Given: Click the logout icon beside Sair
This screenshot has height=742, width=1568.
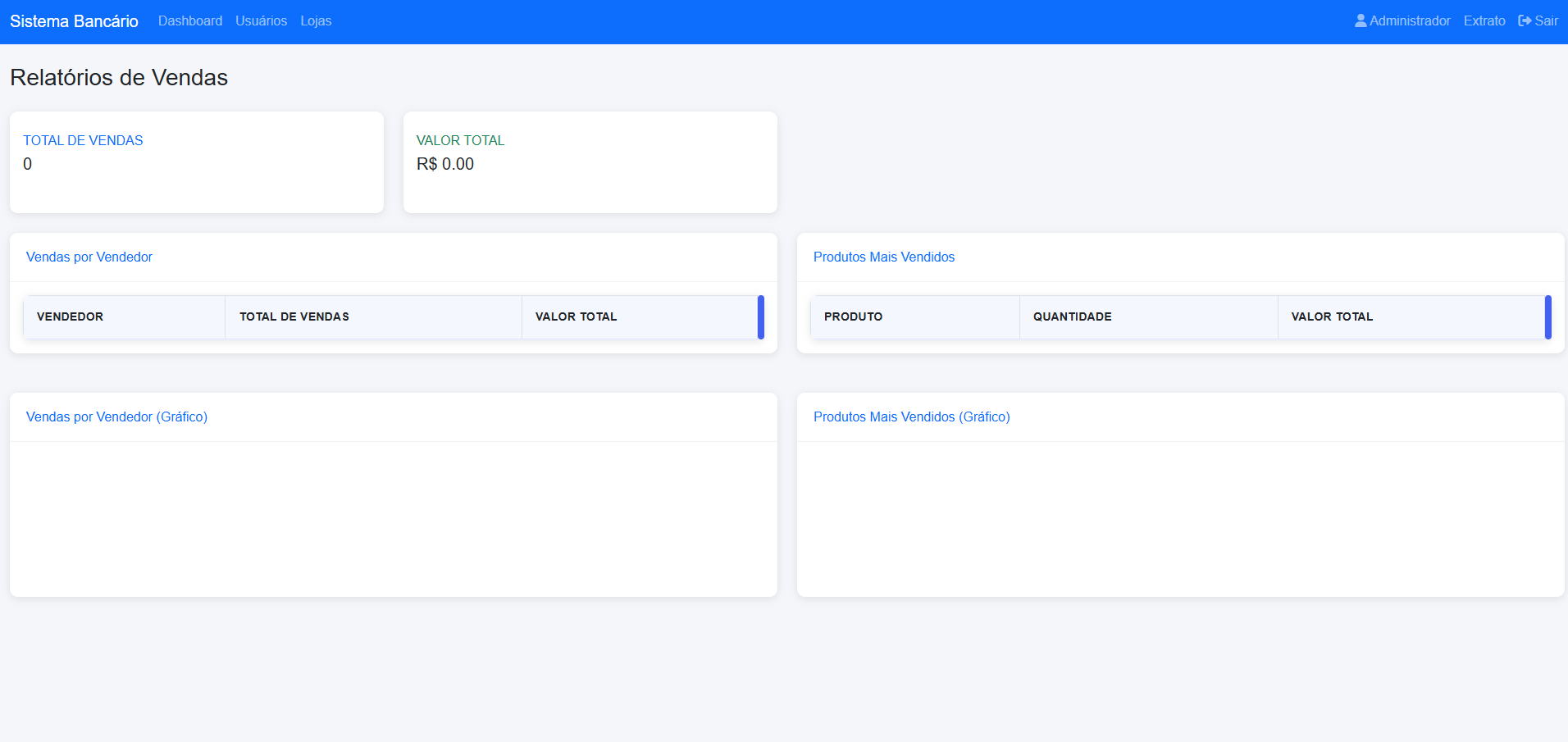Looking at the screenshot, I should [x=1525, y=20].
